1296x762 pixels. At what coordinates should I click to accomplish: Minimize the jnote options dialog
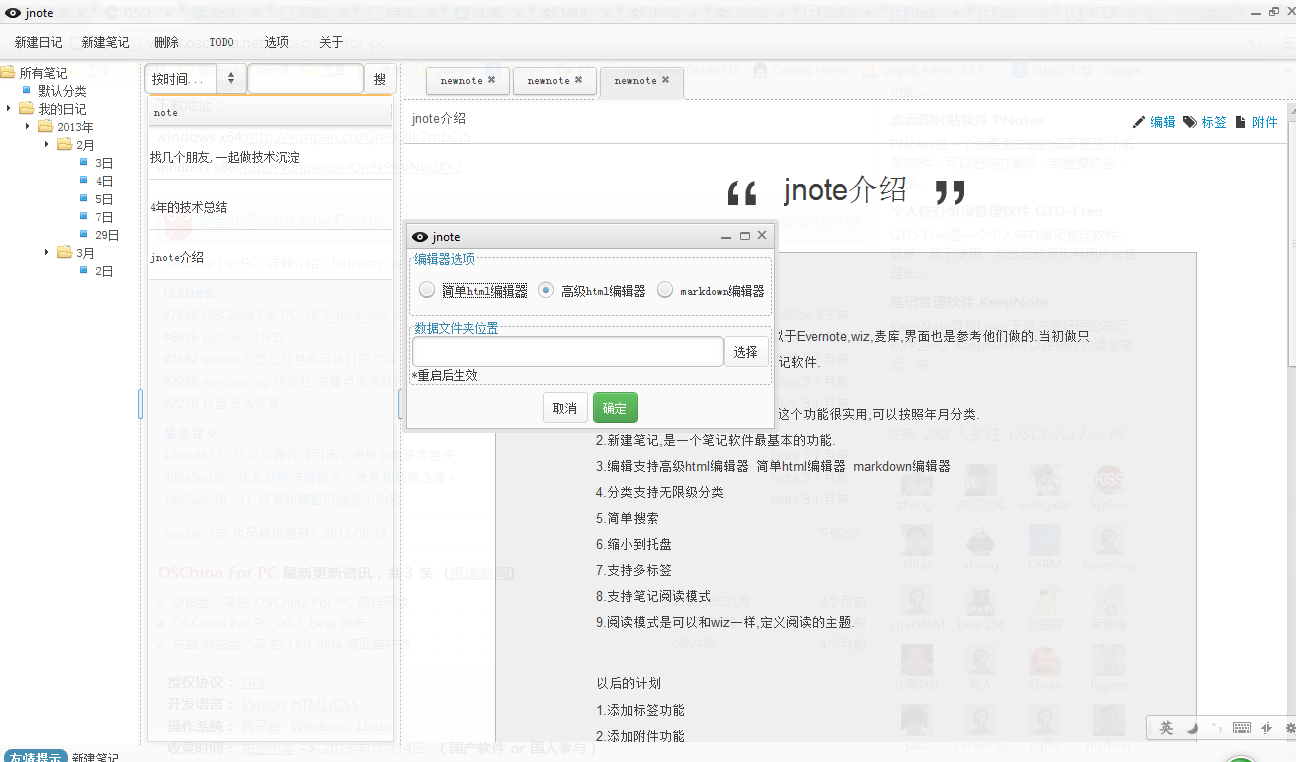point(727,237)
